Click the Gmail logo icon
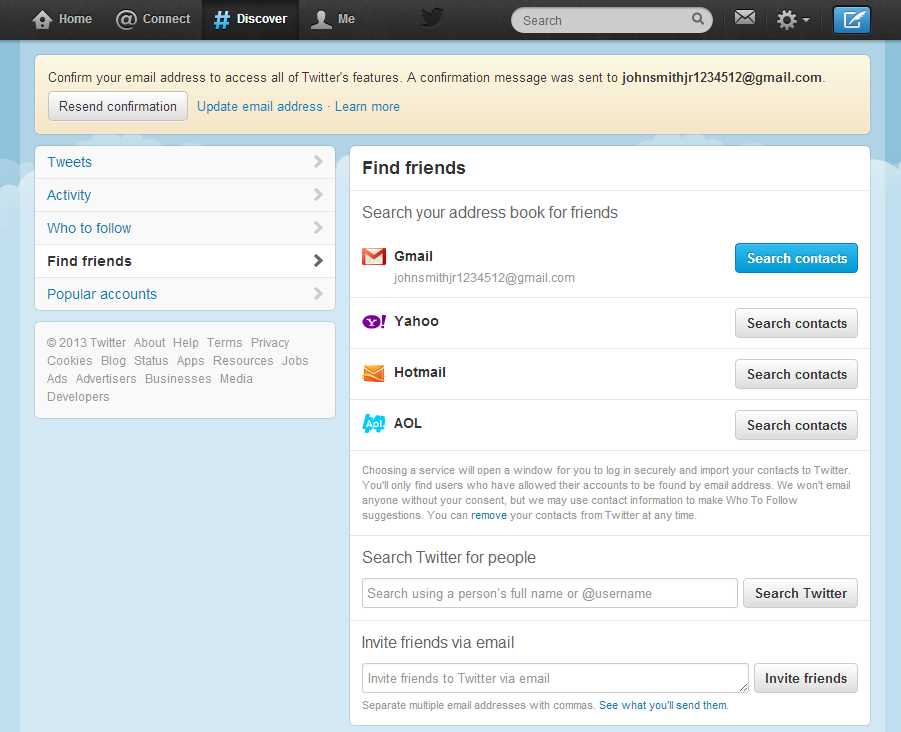Screen dimensions: 901x732 (x=374, y=257)
